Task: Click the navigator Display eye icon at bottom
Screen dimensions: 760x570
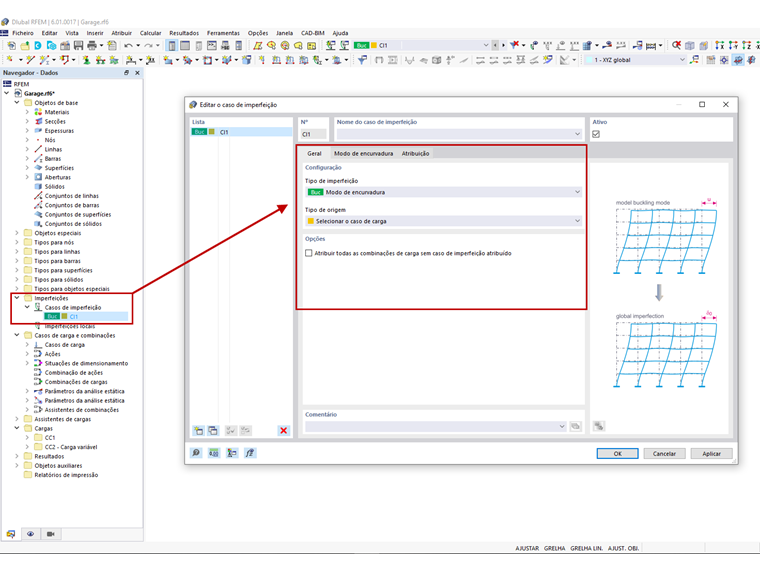Action: coord(31,534)
